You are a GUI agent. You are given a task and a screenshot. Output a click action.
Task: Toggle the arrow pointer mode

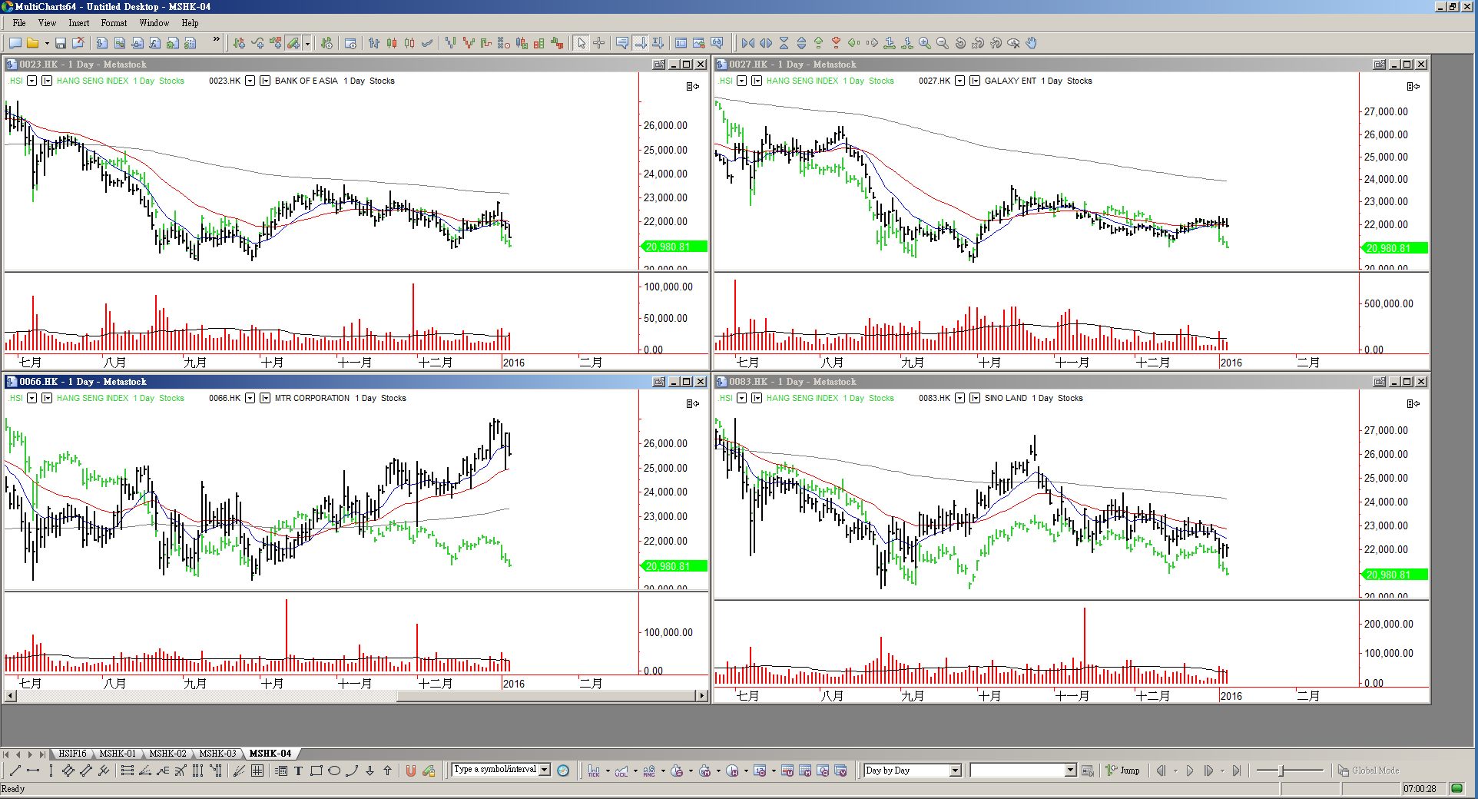[x=582, y=43]
